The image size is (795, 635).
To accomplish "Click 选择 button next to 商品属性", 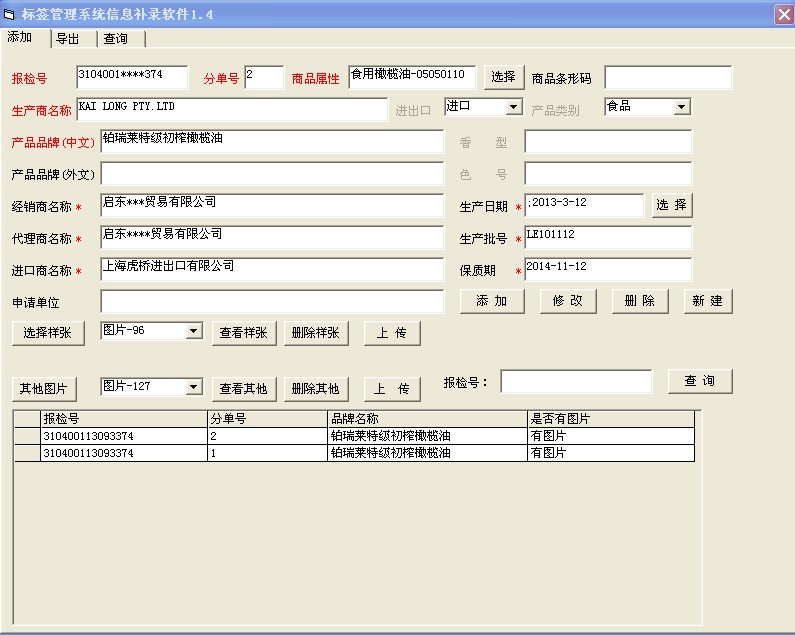I will (x=503, y=77).
